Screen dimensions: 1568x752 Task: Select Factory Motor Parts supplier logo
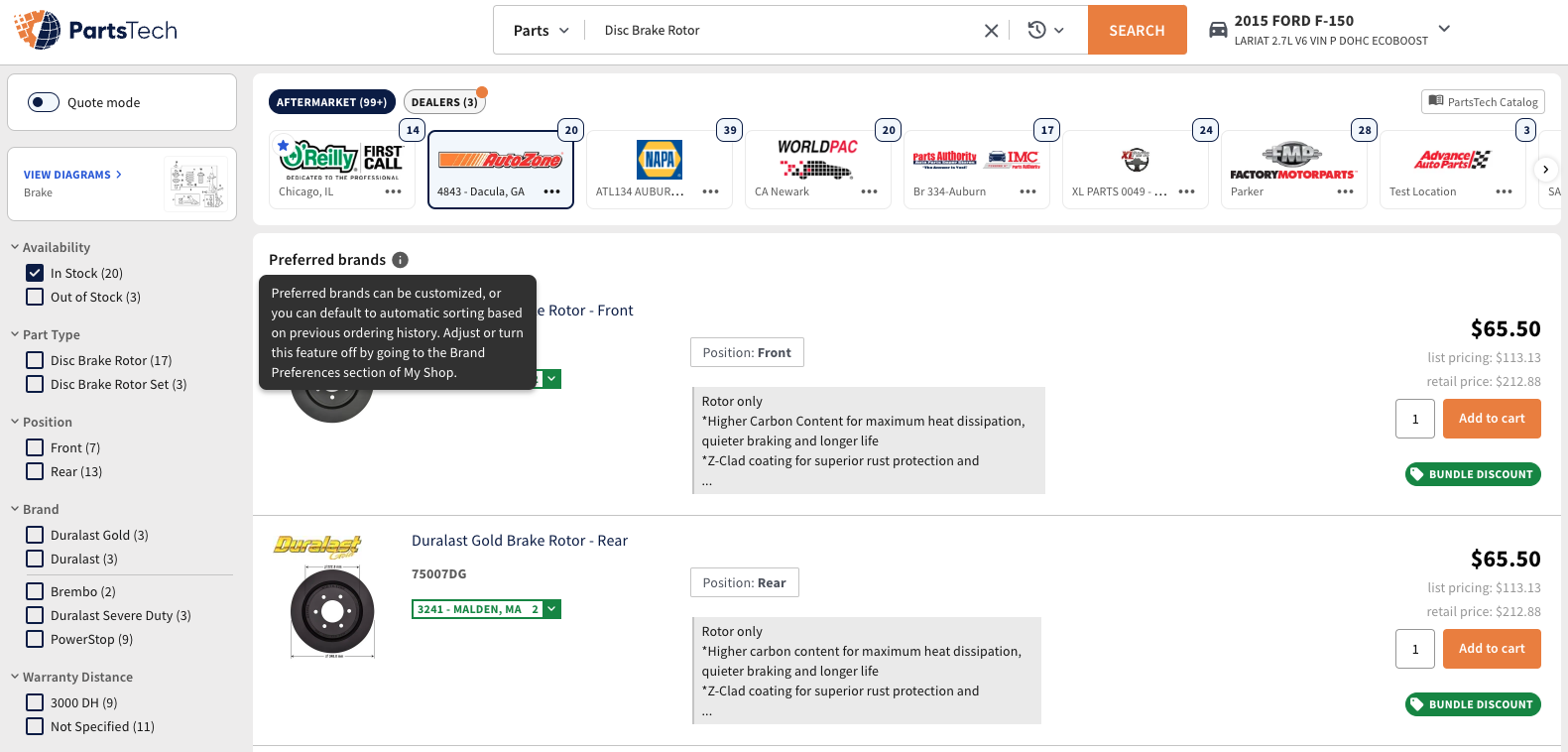pos(1293,160)
